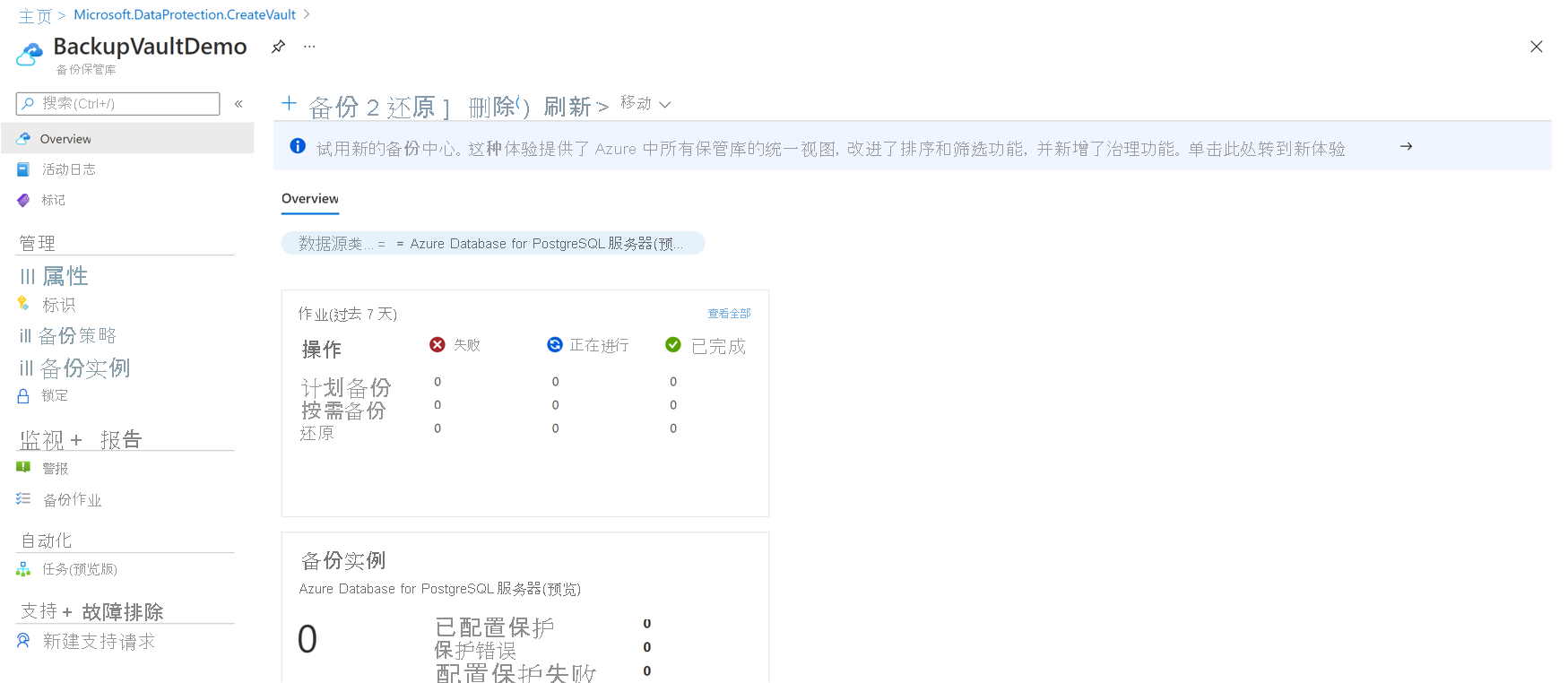
Task: Open 备份策略 backup policies
Action: [x=77, y=335]
